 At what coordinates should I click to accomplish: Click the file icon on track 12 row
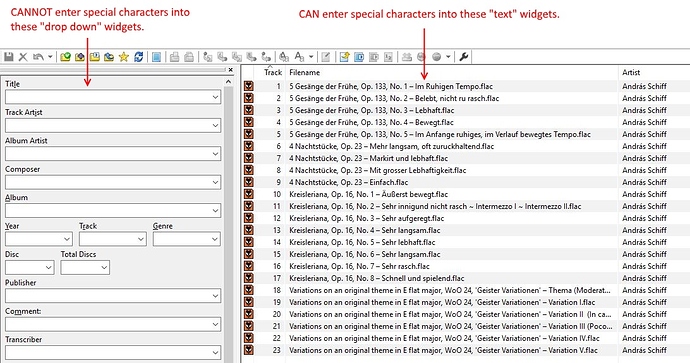pos(249,218)
